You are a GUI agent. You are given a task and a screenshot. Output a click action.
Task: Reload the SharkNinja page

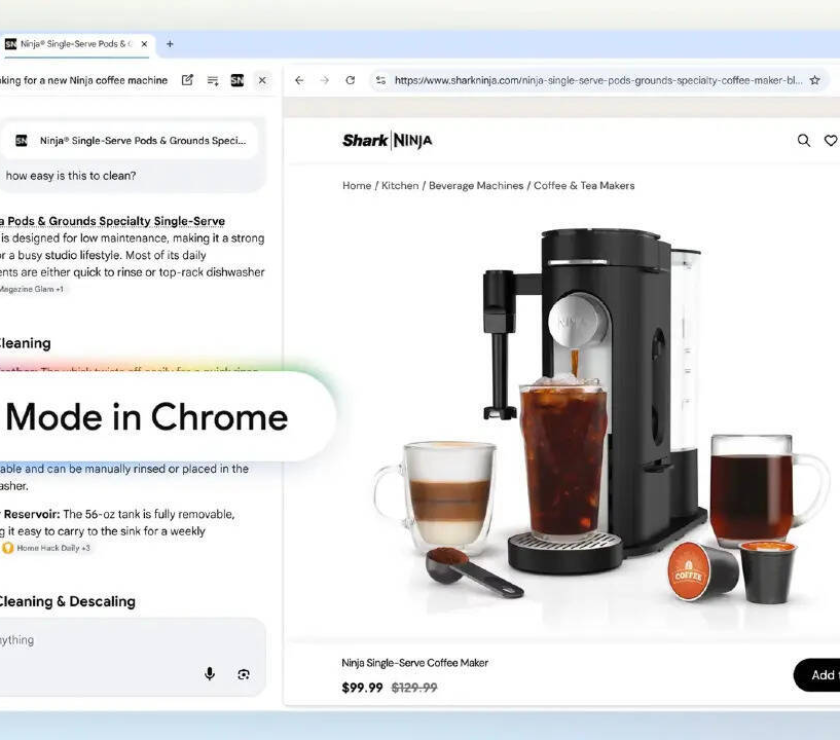tap(350, 80)
